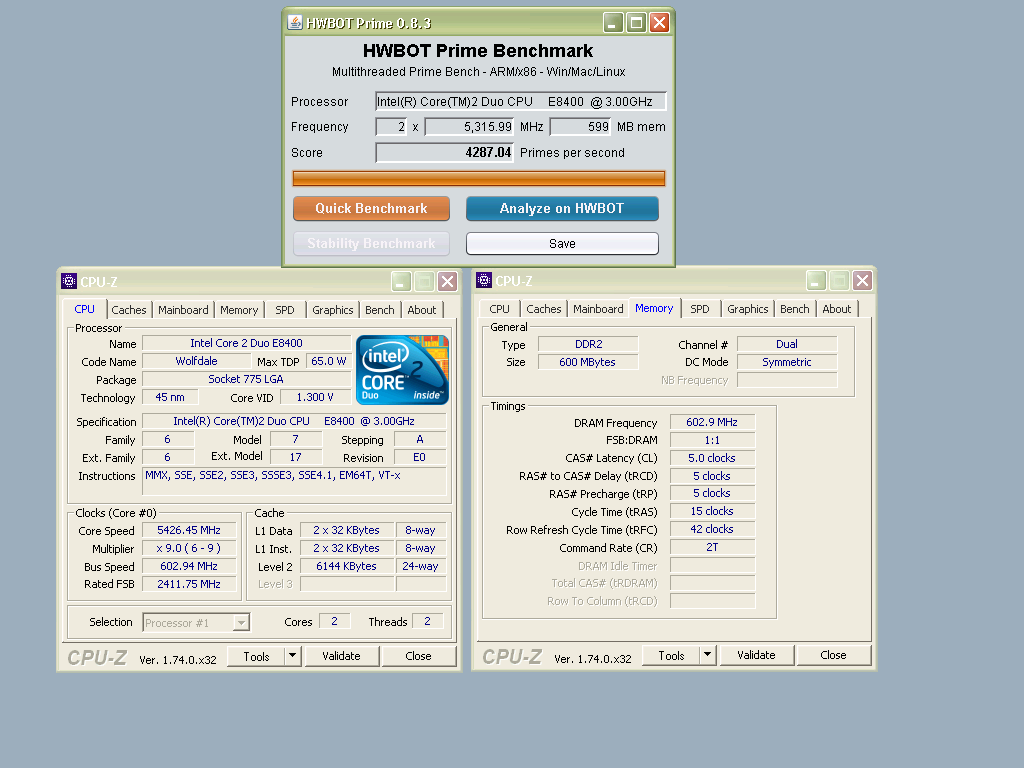
Task: Close the right CPU-Z window via X
Action: (862, 281)
